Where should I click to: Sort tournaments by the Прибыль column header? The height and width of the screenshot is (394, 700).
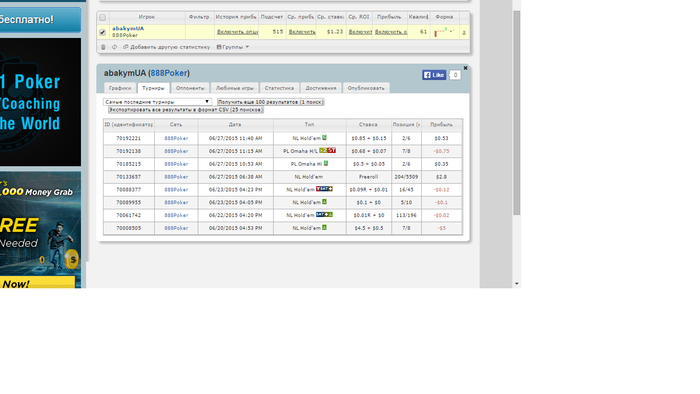point(442,125)
